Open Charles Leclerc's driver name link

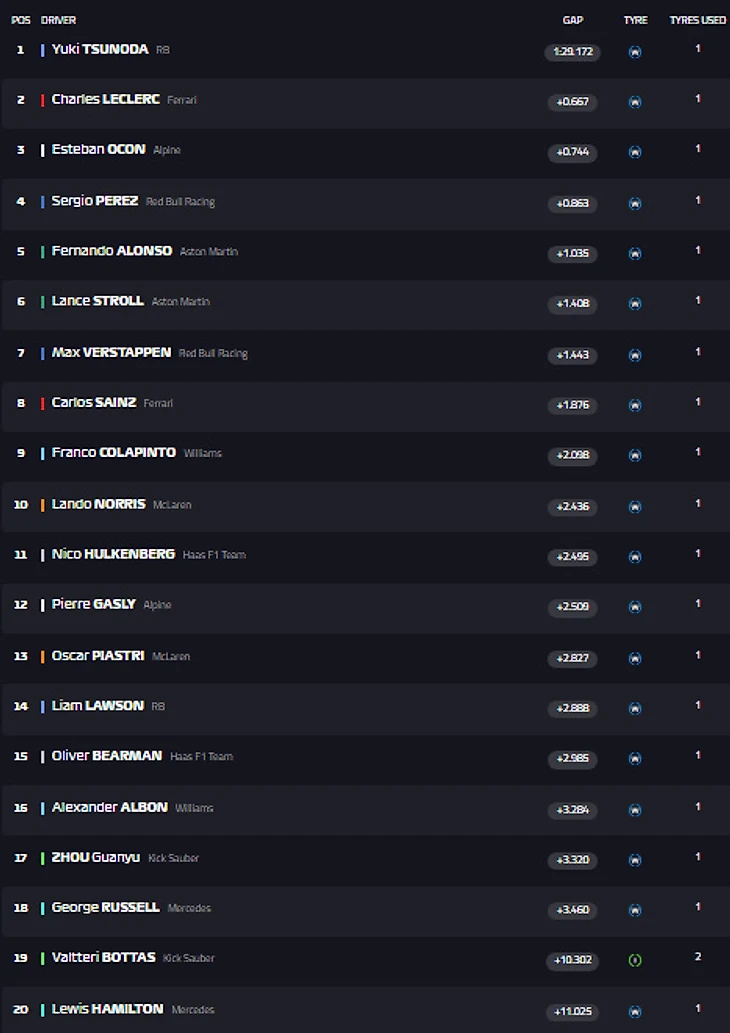(x=105, y=100)
